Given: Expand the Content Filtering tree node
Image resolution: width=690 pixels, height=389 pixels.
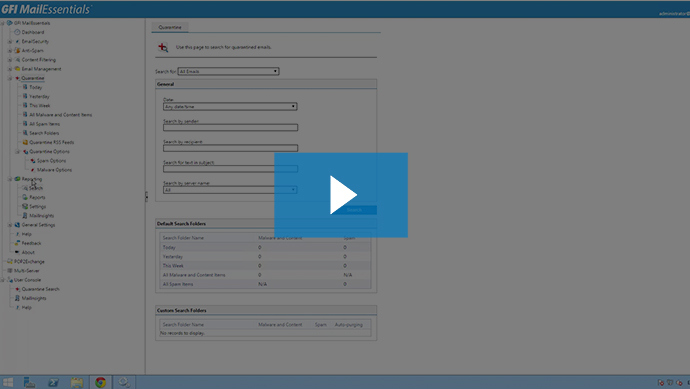Looking at the screenshot, I should tap(10, 60).
